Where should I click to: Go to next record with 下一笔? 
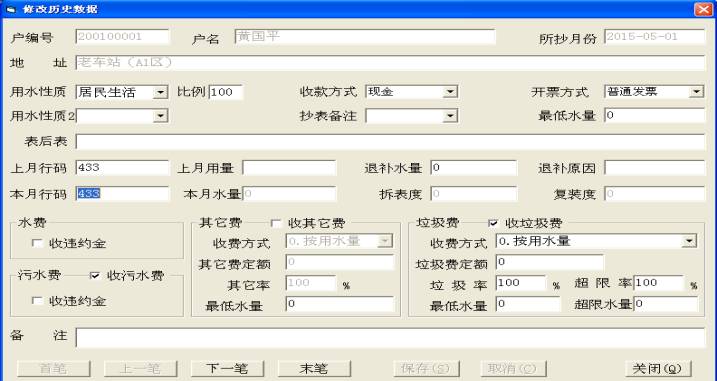point(227,369)
